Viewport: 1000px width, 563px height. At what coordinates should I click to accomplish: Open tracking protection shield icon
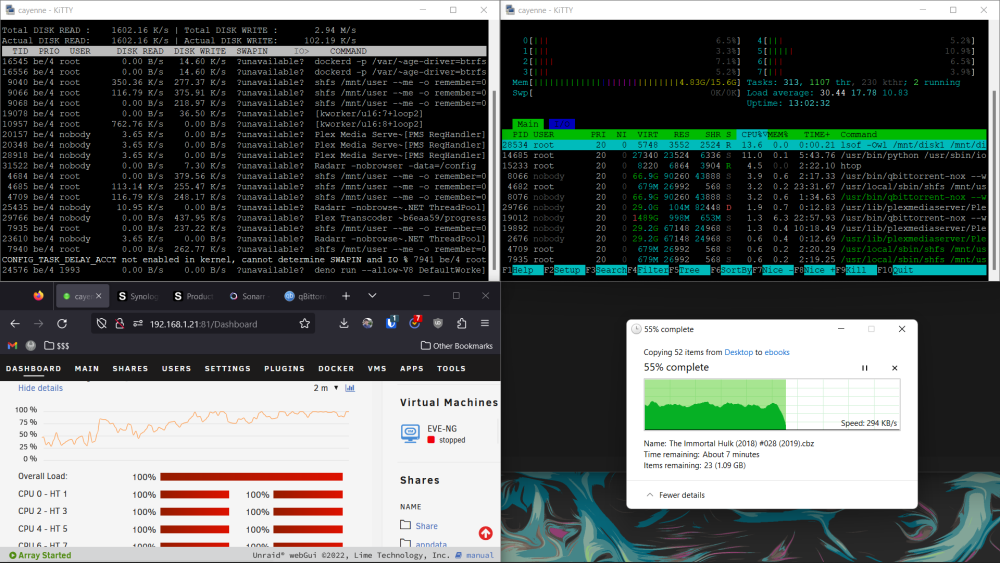point(101,324)
